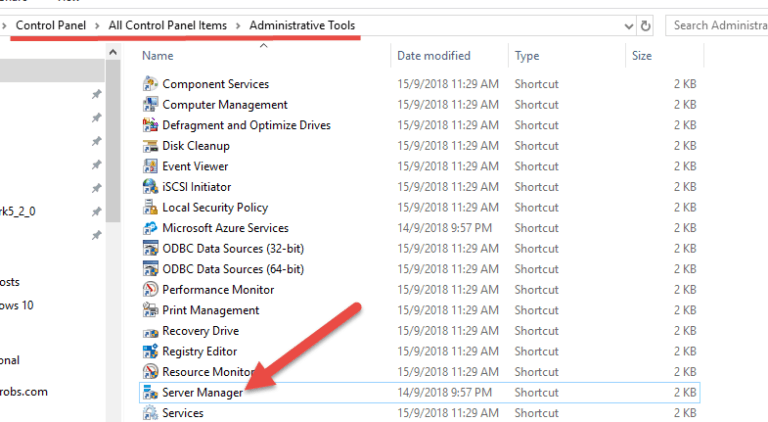Select the Registry Editor file name
The width and height of the screenshot is (768, 422).
pyautogui.click(x=199, y=351)
